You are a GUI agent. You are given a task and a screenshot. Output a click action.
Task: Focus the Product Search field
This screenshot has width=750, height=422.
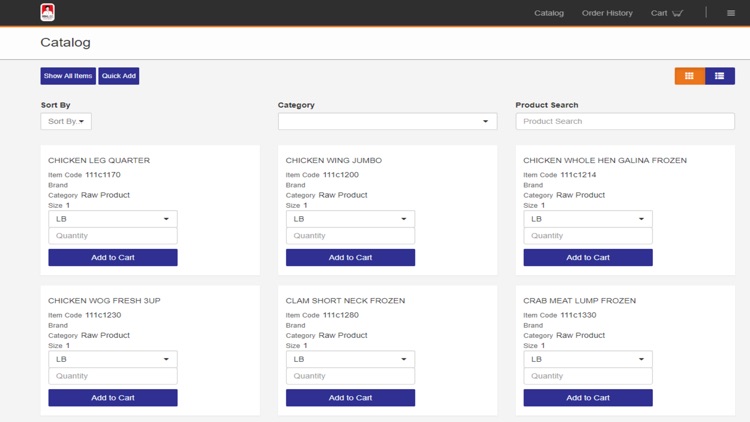pos(625,121)
